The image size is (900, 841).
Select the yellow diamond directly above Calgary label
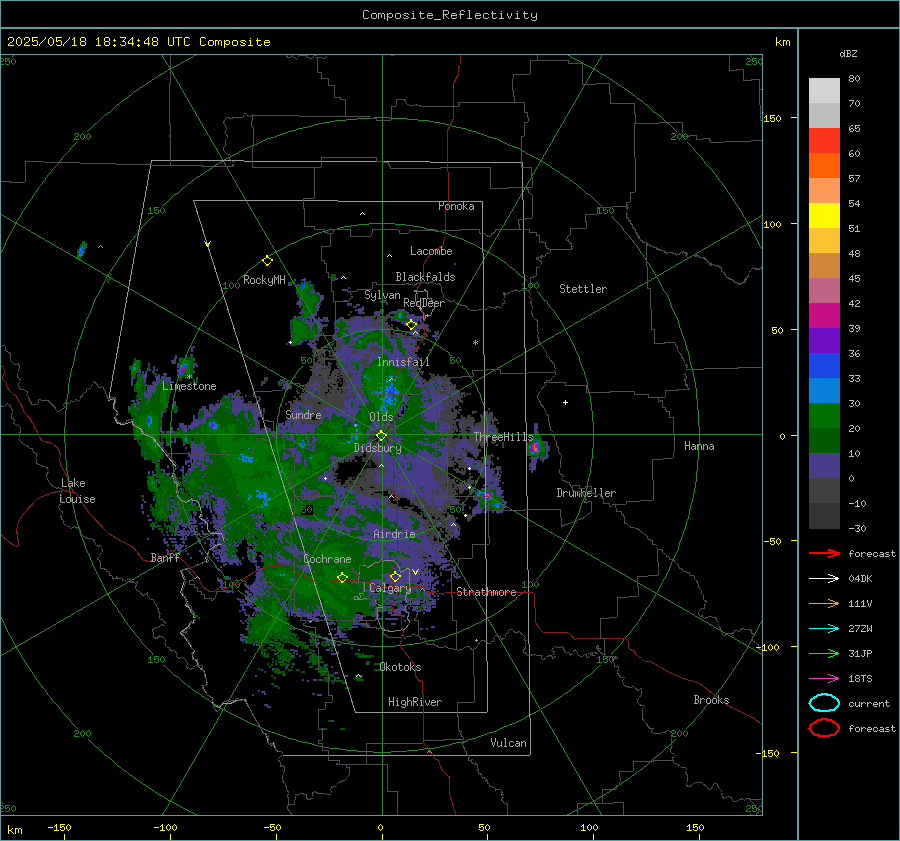[x=395, y=576]
